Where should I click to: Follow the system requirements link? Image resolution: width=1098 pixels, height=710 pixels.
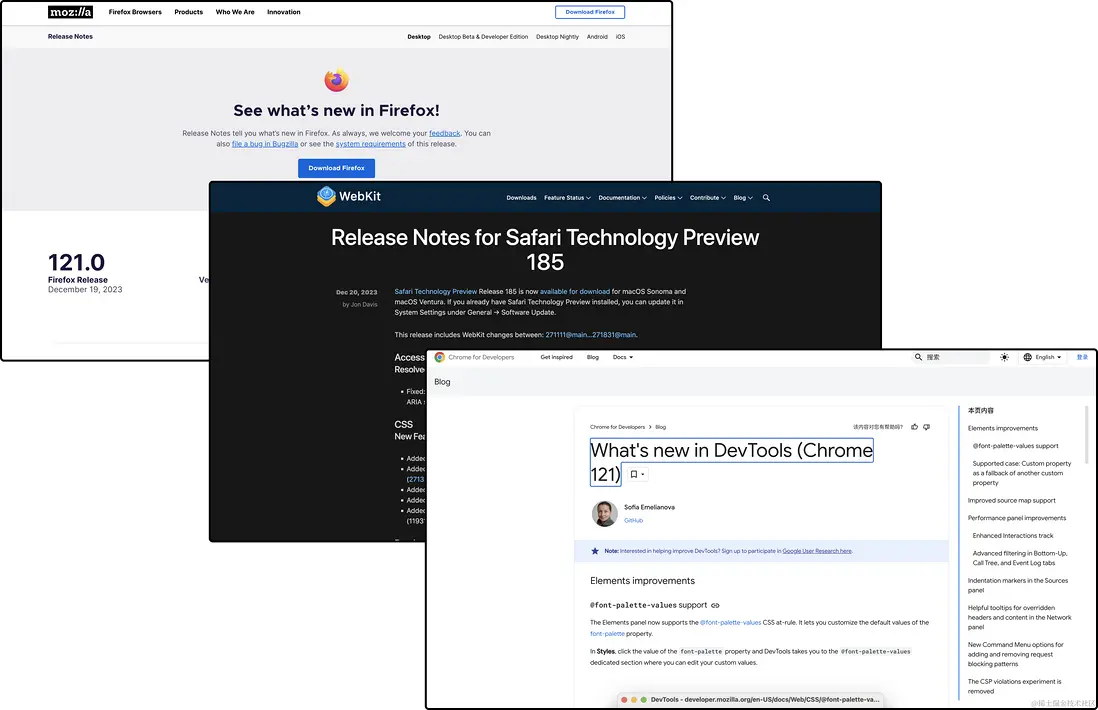370,144
